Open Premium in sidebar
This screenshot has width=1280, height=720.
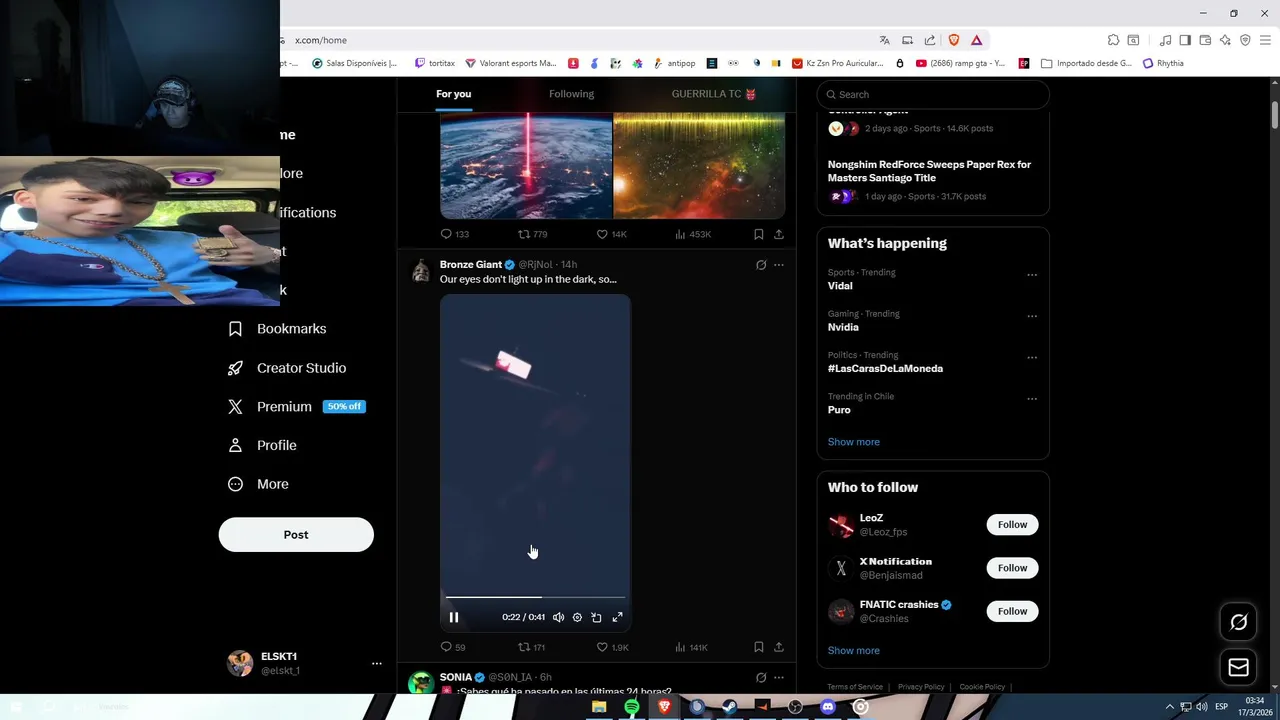pyautogui.click(x=297, y=407)
